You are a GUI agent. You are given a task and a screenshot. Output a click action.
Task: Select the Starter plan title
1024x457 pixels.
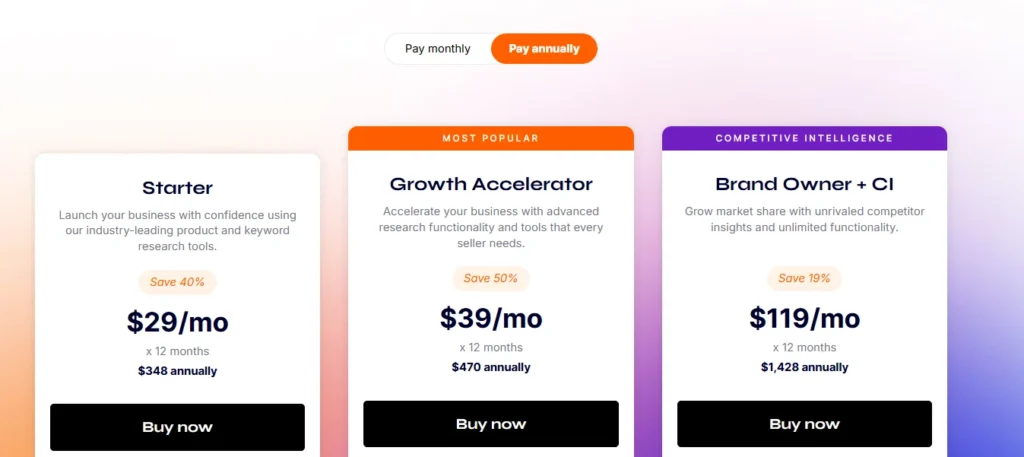tap(177, 188)
